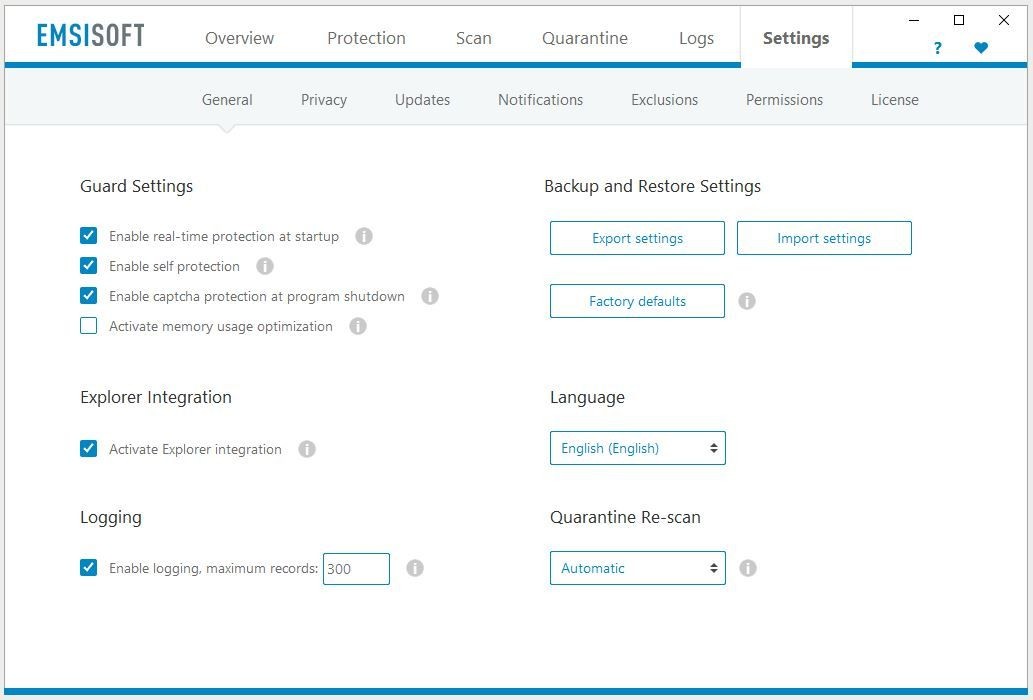This screenshot has width=1033, height=700.
Task: Switch to the Protection tab
Action: (366, 38)
